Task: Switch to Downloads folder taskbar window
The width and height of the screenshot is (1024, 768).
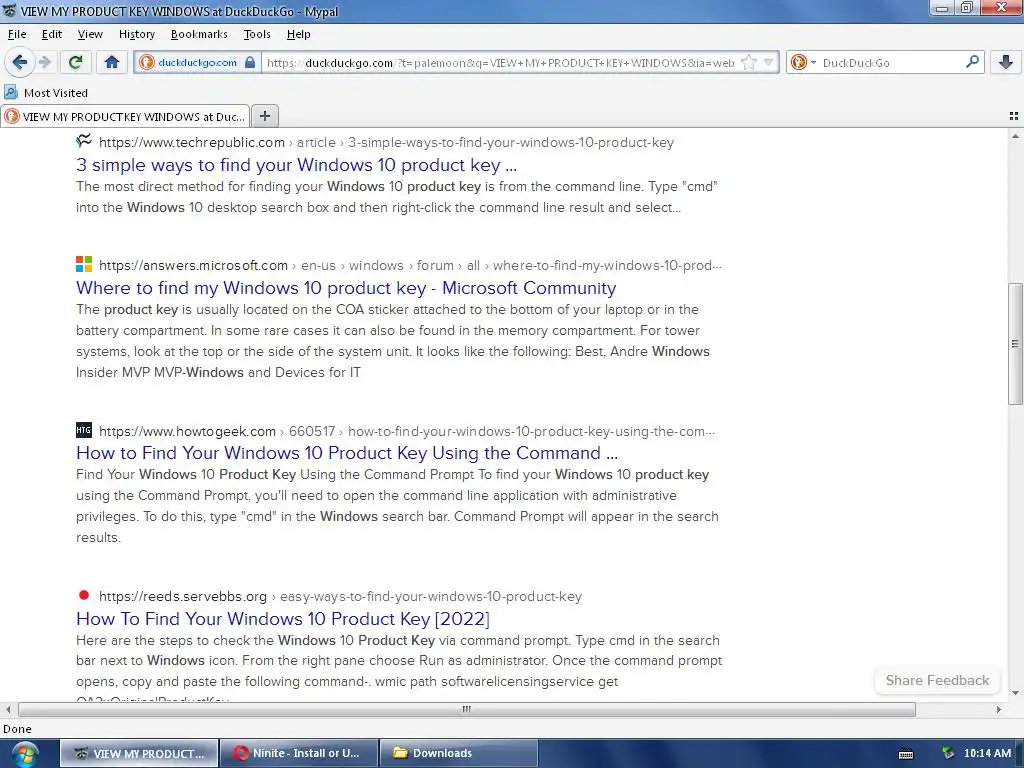Action: 459,753
